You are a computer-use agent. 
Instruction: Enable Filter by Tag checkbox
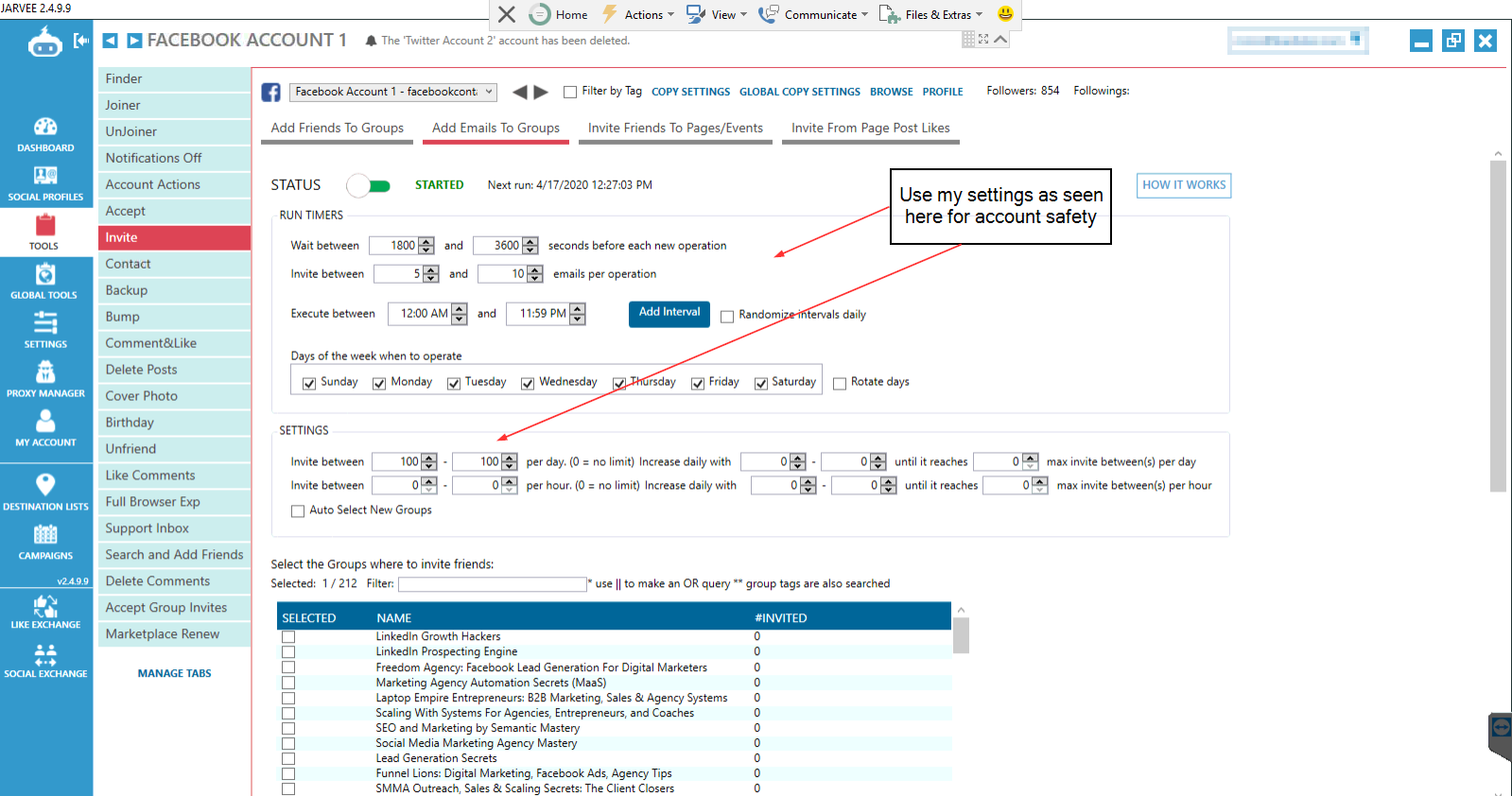[570, 92]
